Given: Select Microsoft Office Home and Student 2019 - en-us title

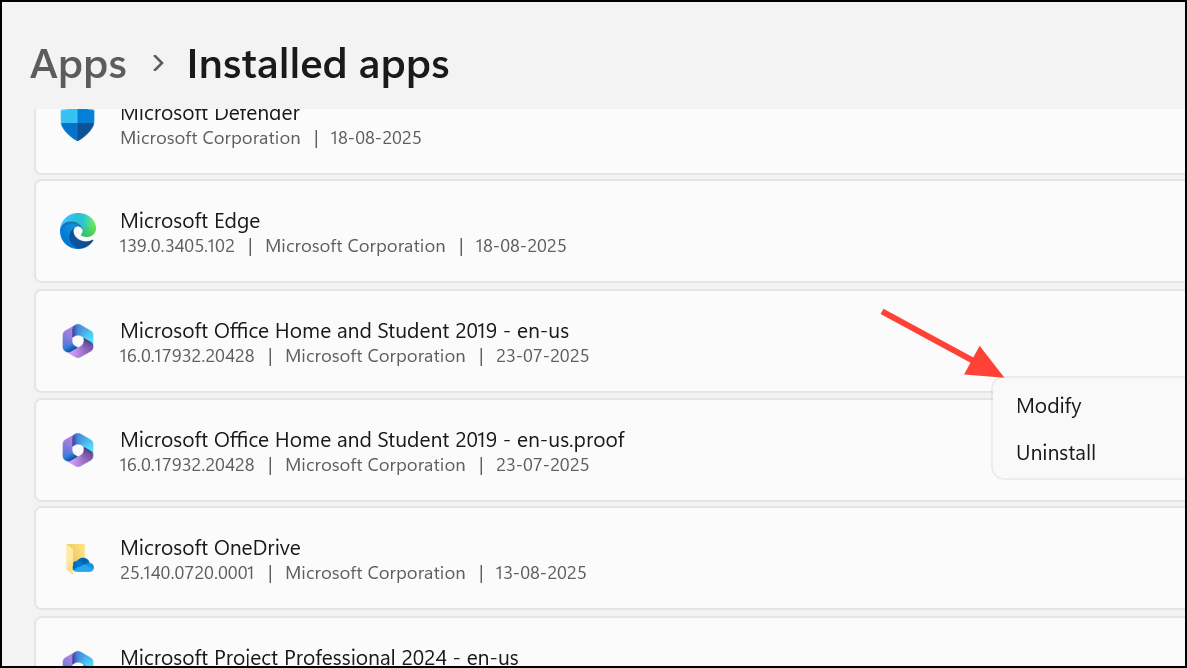Looking at the screenshot, I should (344, 331).
